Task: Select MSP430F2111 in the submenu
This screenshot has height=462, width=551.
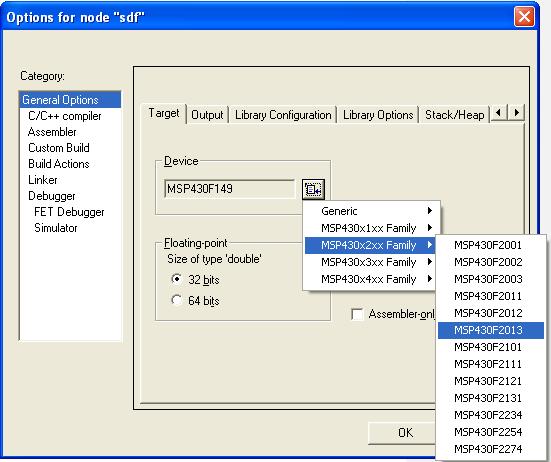Action: 491,364
